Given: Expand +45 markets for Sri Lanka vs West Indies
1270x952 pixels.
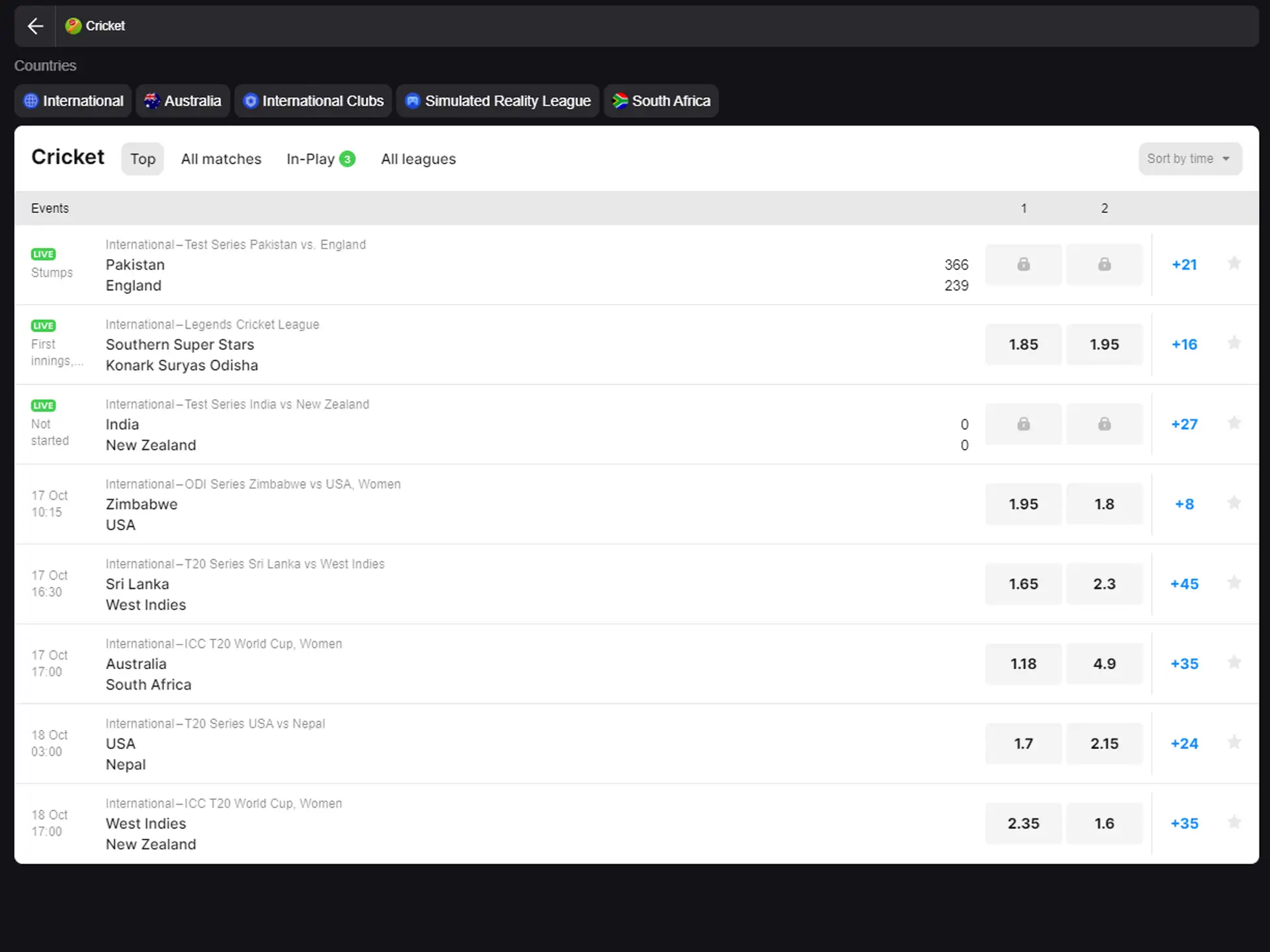Looking at the screenshot, I should point(1185,584).
